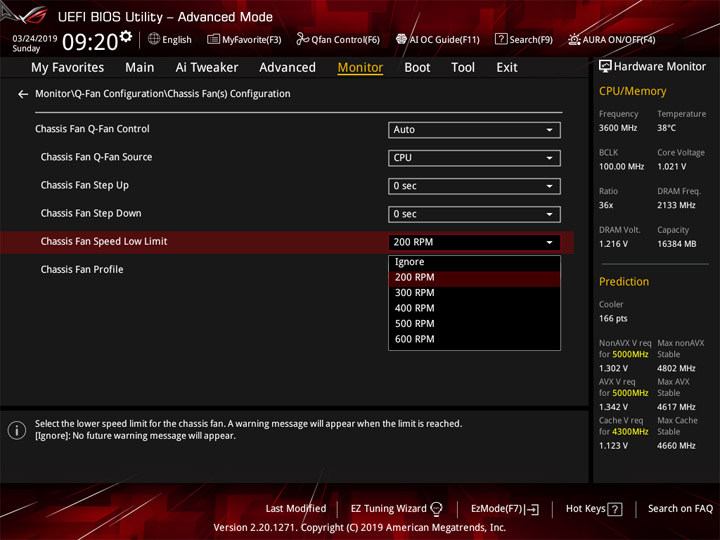Select 300 RPM option
This screenshot has height=540, width=720.
tap(474, 293)
